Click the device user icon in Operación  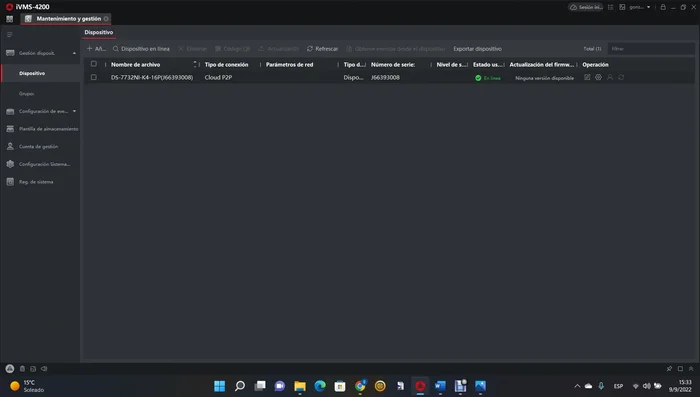pyautogui.click(x=610, y=77)
